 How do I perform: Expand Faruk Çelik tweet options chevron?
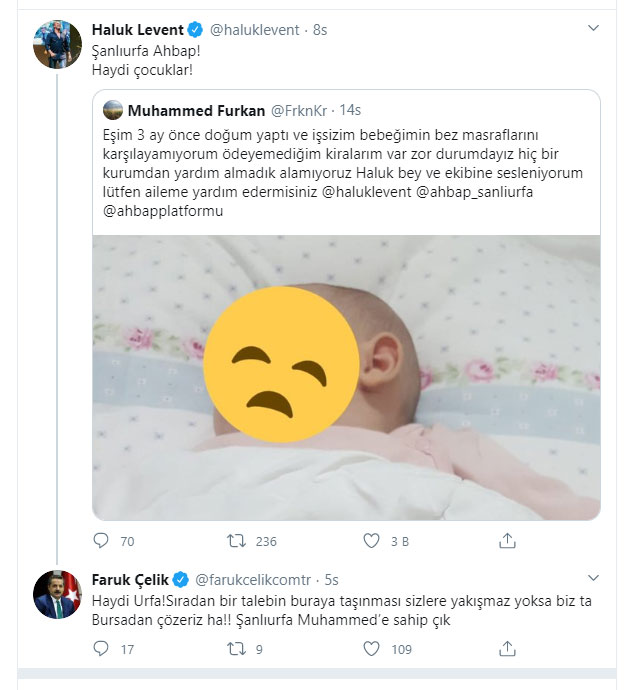coord(594,578)
